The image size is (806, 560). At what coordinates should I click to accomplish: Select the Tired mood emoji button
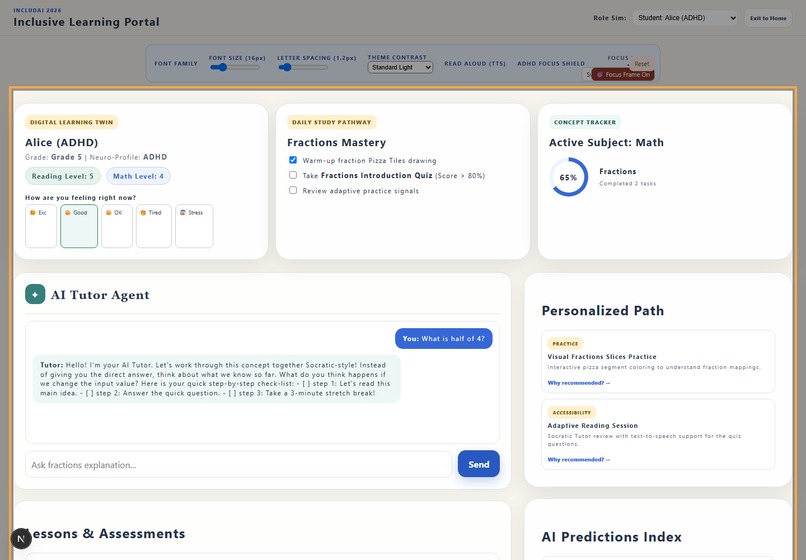pyautogui.click(x=154, y=226)
